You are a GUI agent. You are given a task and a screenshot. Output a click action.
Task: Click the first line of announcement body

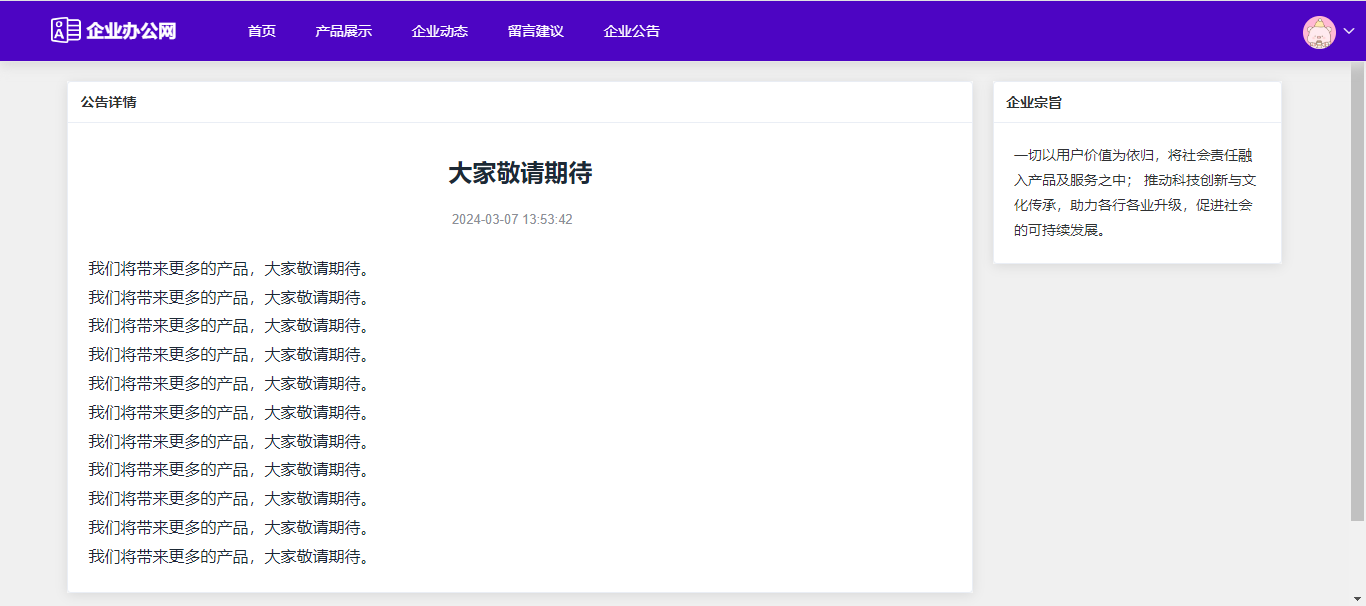(x=229, y=268)
